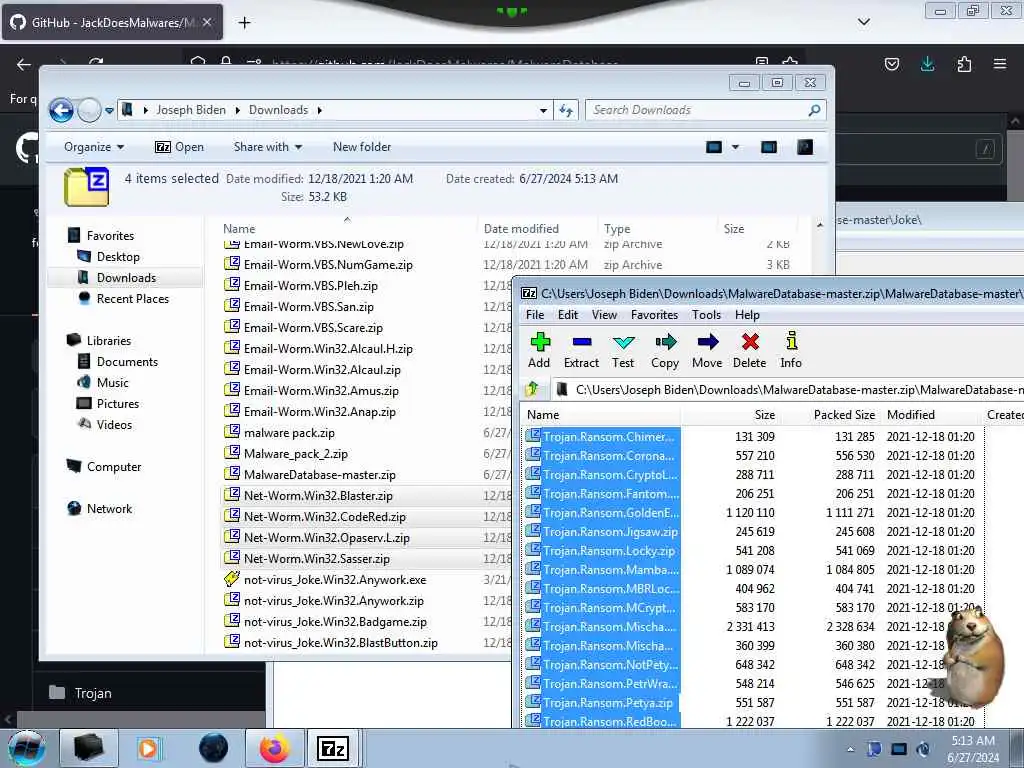Click the Extract button in 7-Zip
Image resolution: width=1024 pixels, height=768 pixels.
click(581, 351)
